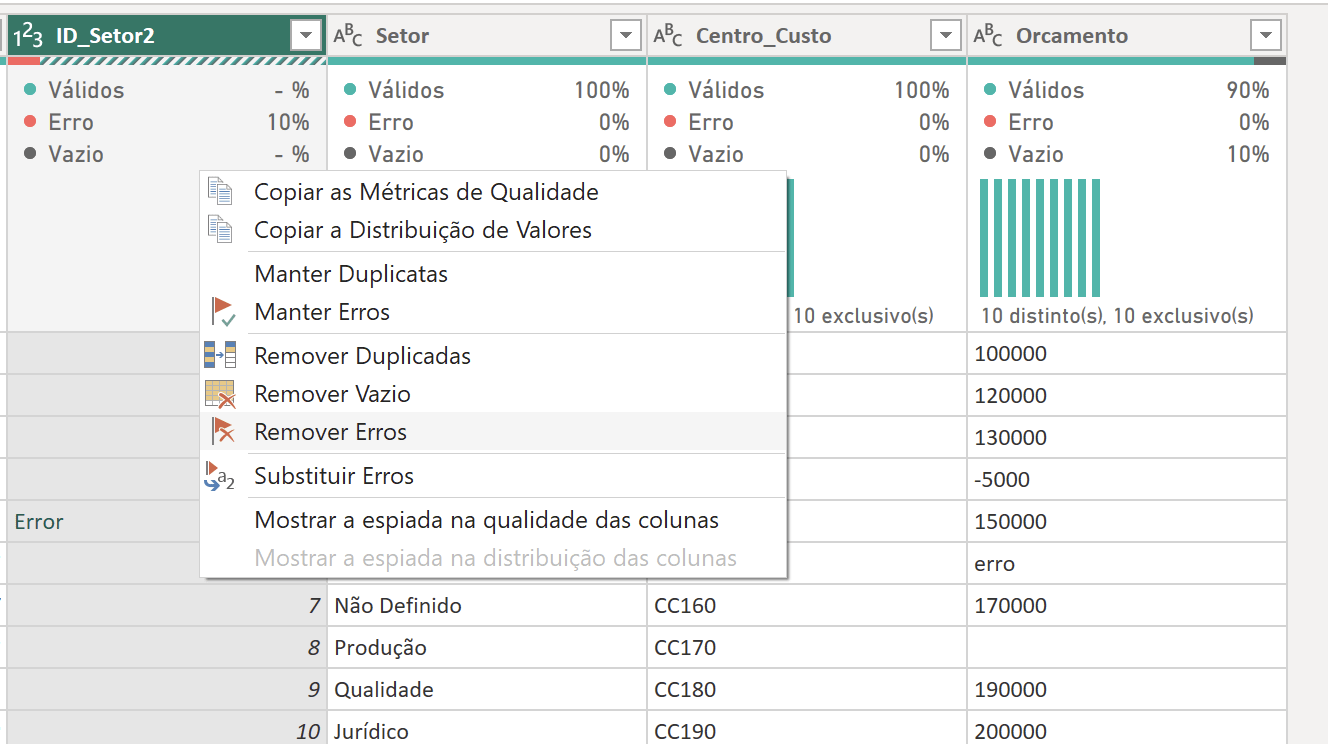Viewport: 1328px width, 744px height.
Task: Click the 100000 Orcamento cell
Action: (x=1127, y=354)
